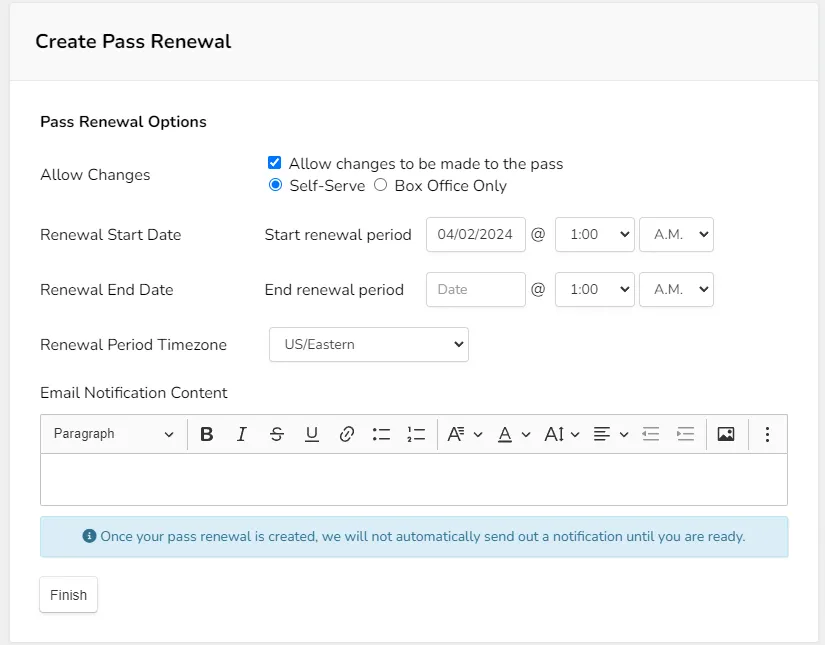Open the font size options
The height and width of the screenshot is (645, 825).
[562, 434]
